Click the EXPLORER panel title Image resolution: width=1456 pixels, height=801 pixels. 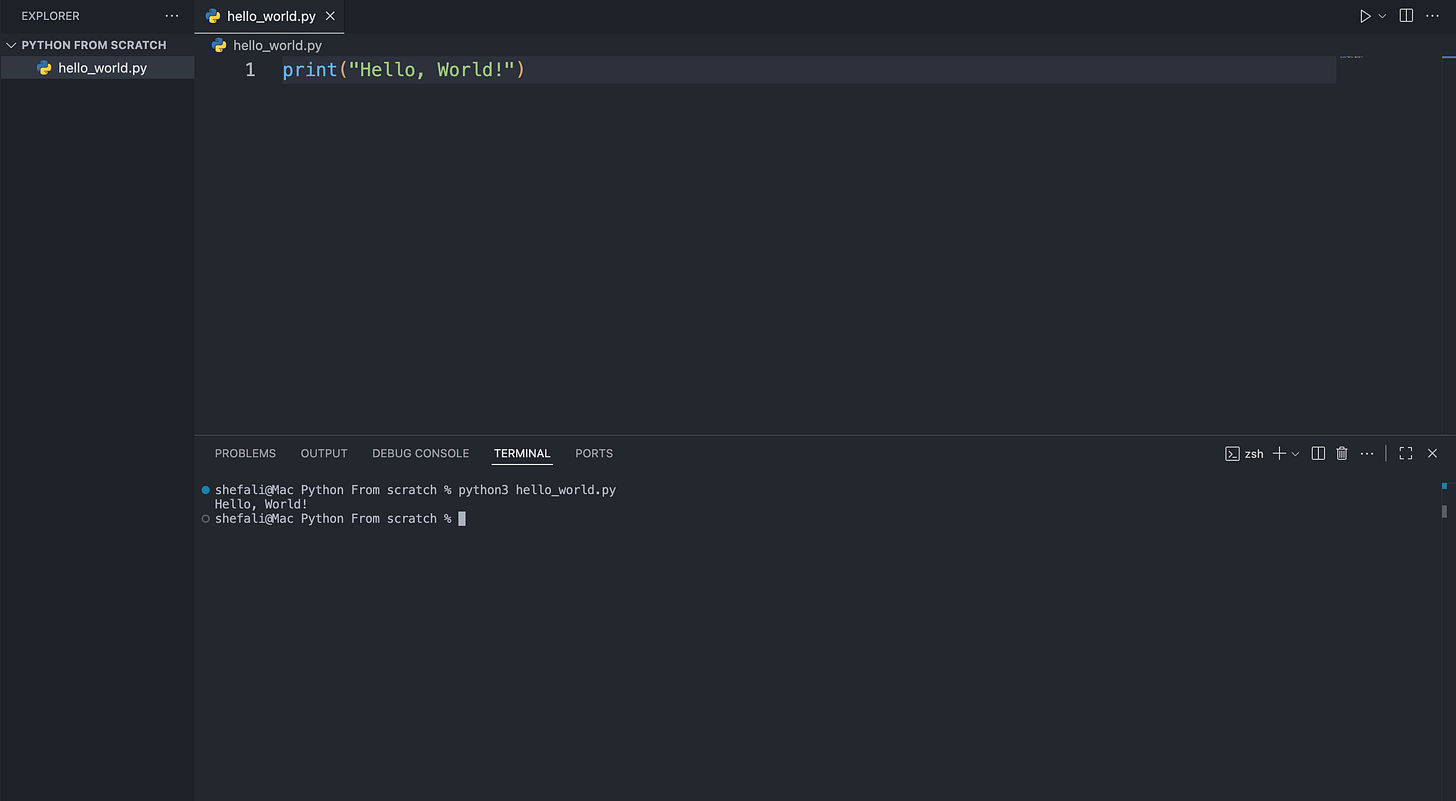coord(50,16)
